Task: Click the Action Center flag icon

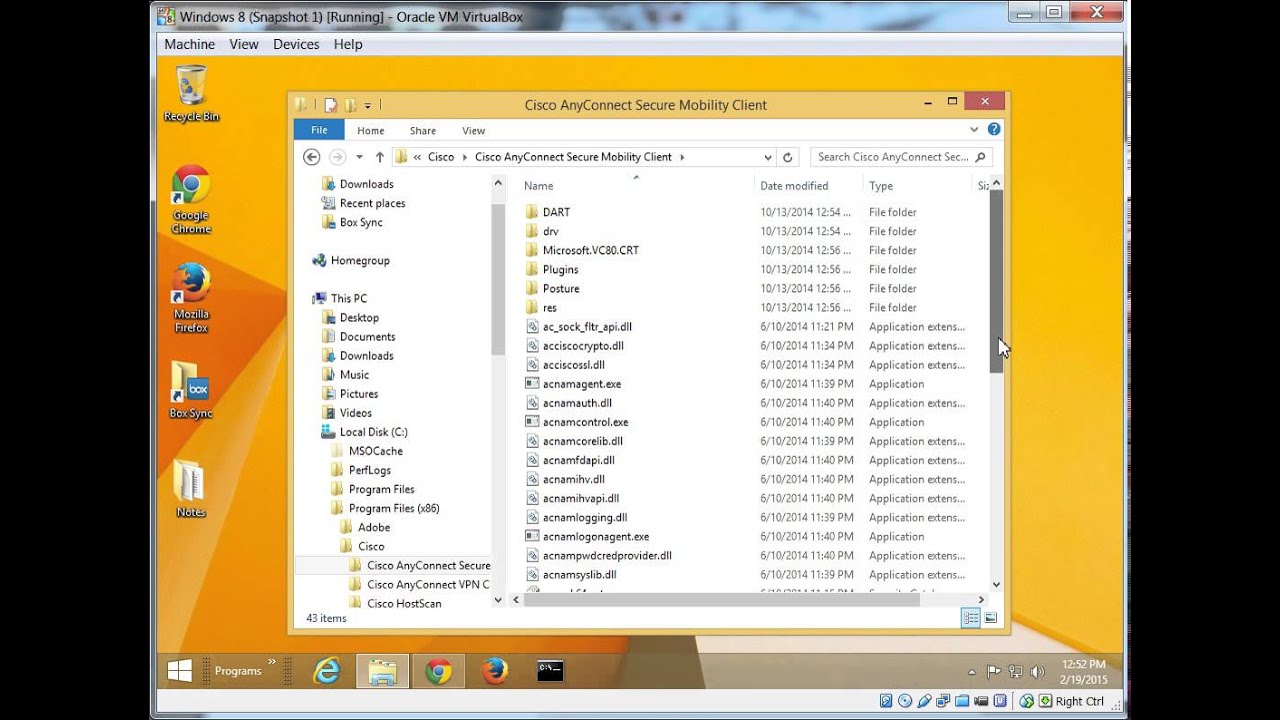Action: [x=994, y=672]
